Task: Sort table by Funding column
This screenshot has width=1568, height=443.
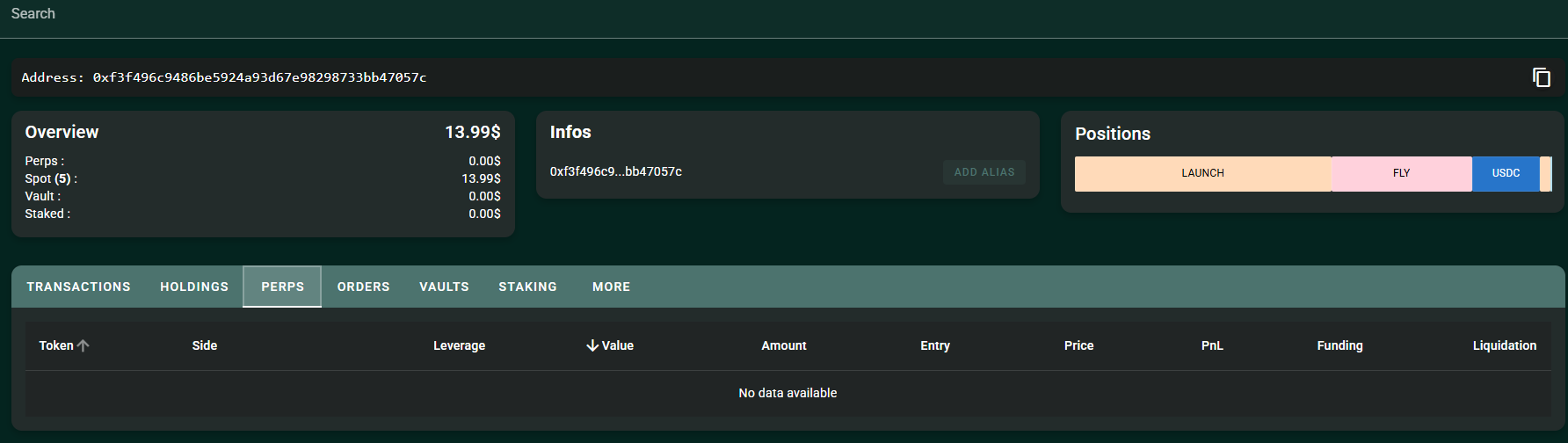Action: pos(1339,345)
